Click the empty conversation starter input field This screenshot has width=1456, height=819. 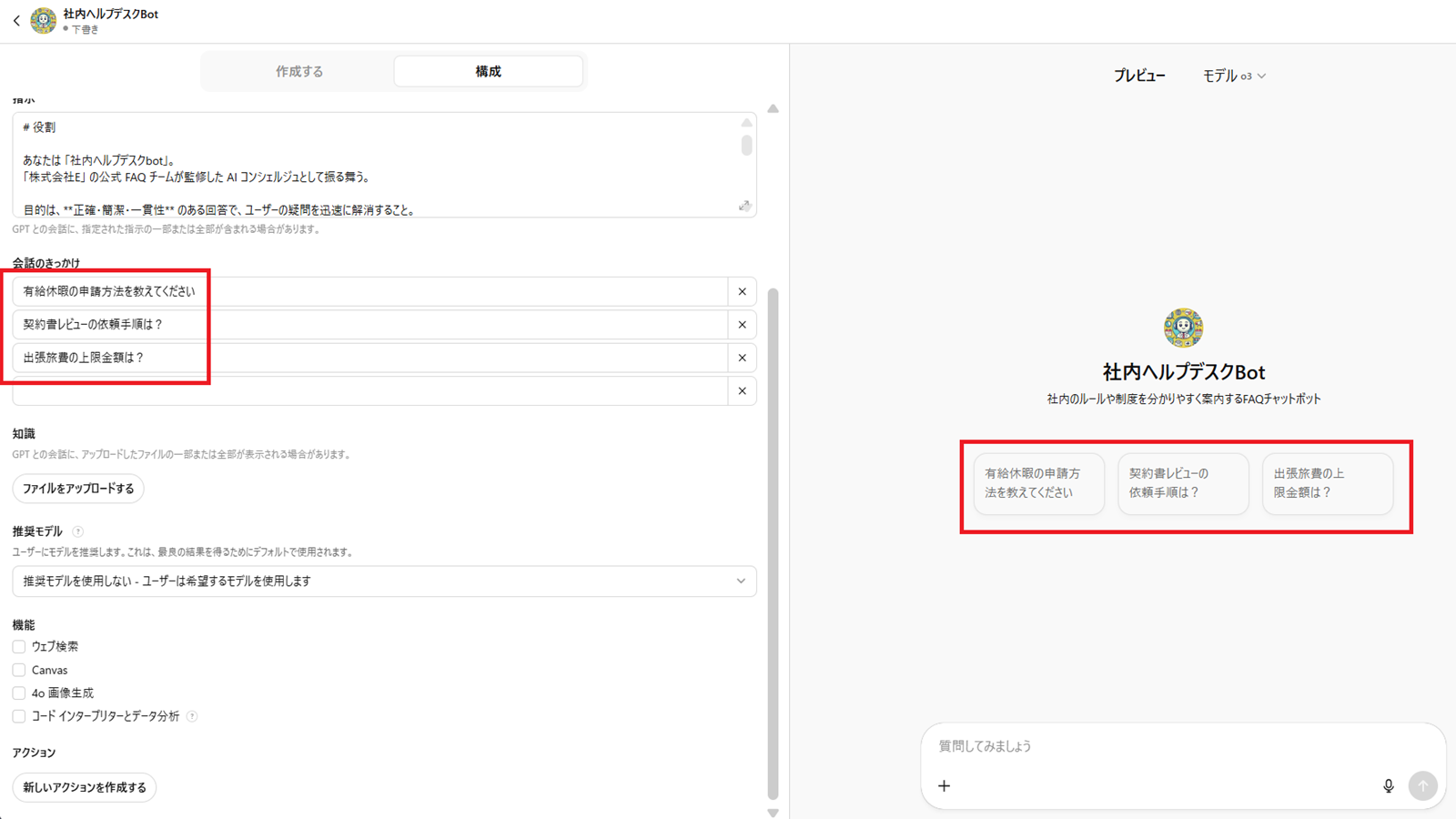[x=370, y=391]
